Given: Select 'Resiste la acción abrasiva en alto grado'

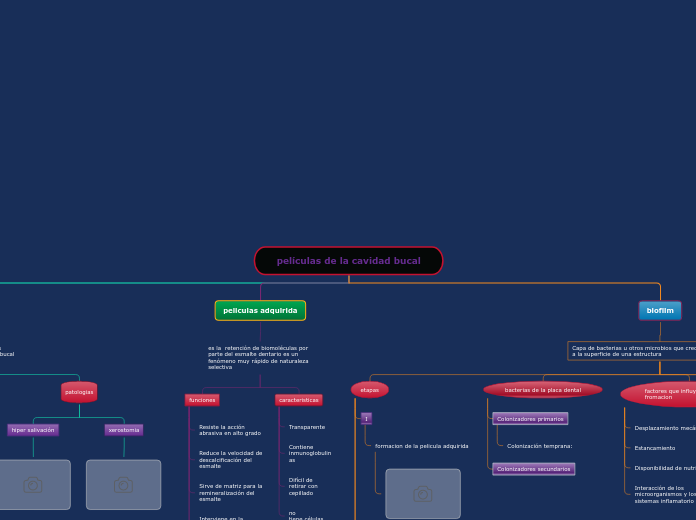Looking at the screenshot, I should coord(230,430).
